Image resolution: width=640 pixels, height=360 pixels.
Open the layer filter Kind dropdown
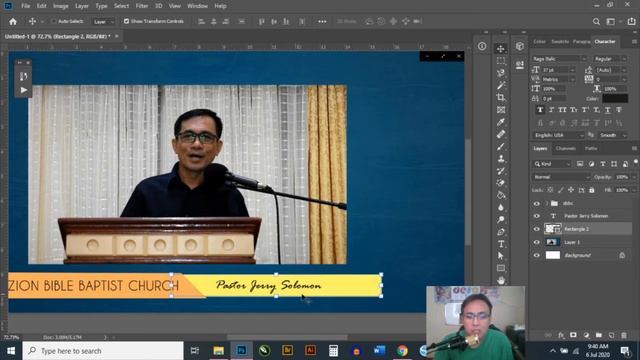pyautogui.click(x=552, y=164)
